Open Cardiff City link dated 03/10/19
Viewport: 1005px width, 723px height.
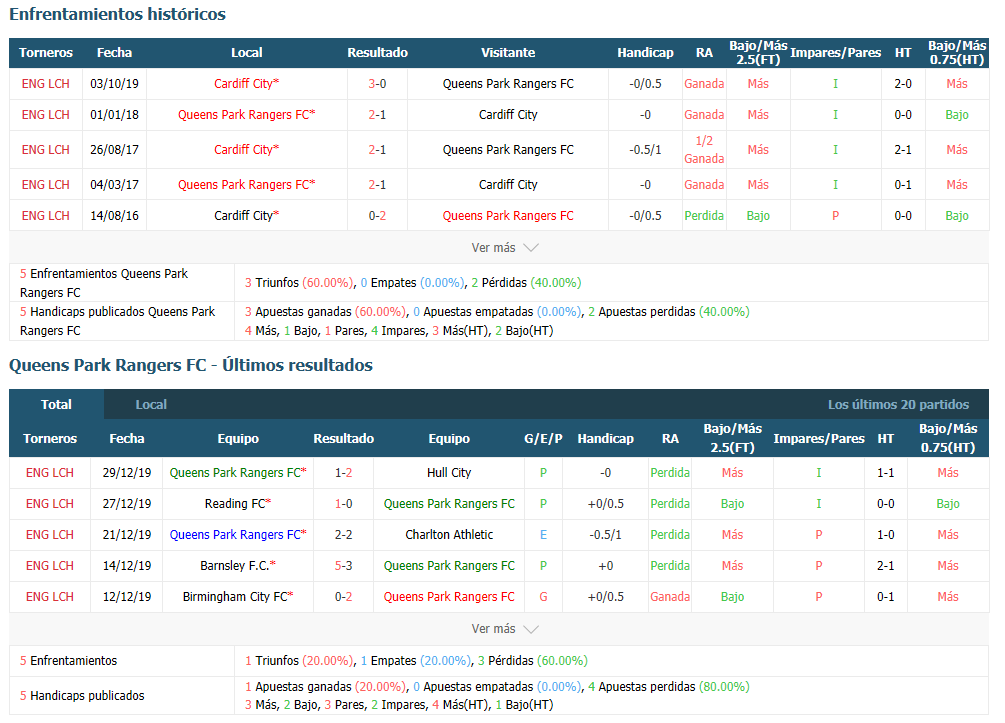(x=247, y=83)
